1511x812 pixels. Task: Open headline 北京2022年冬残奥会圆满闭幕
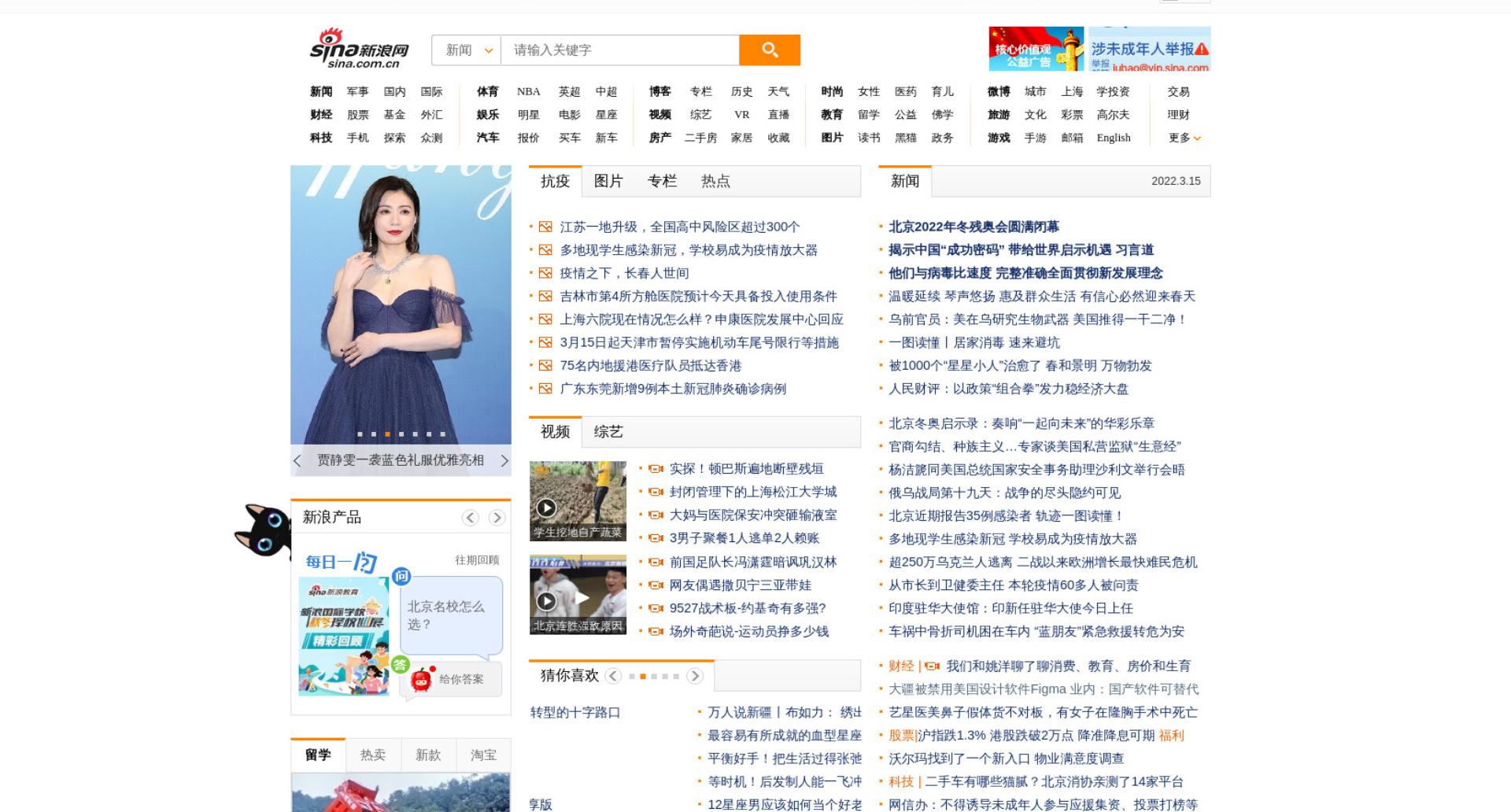[974, 227]
